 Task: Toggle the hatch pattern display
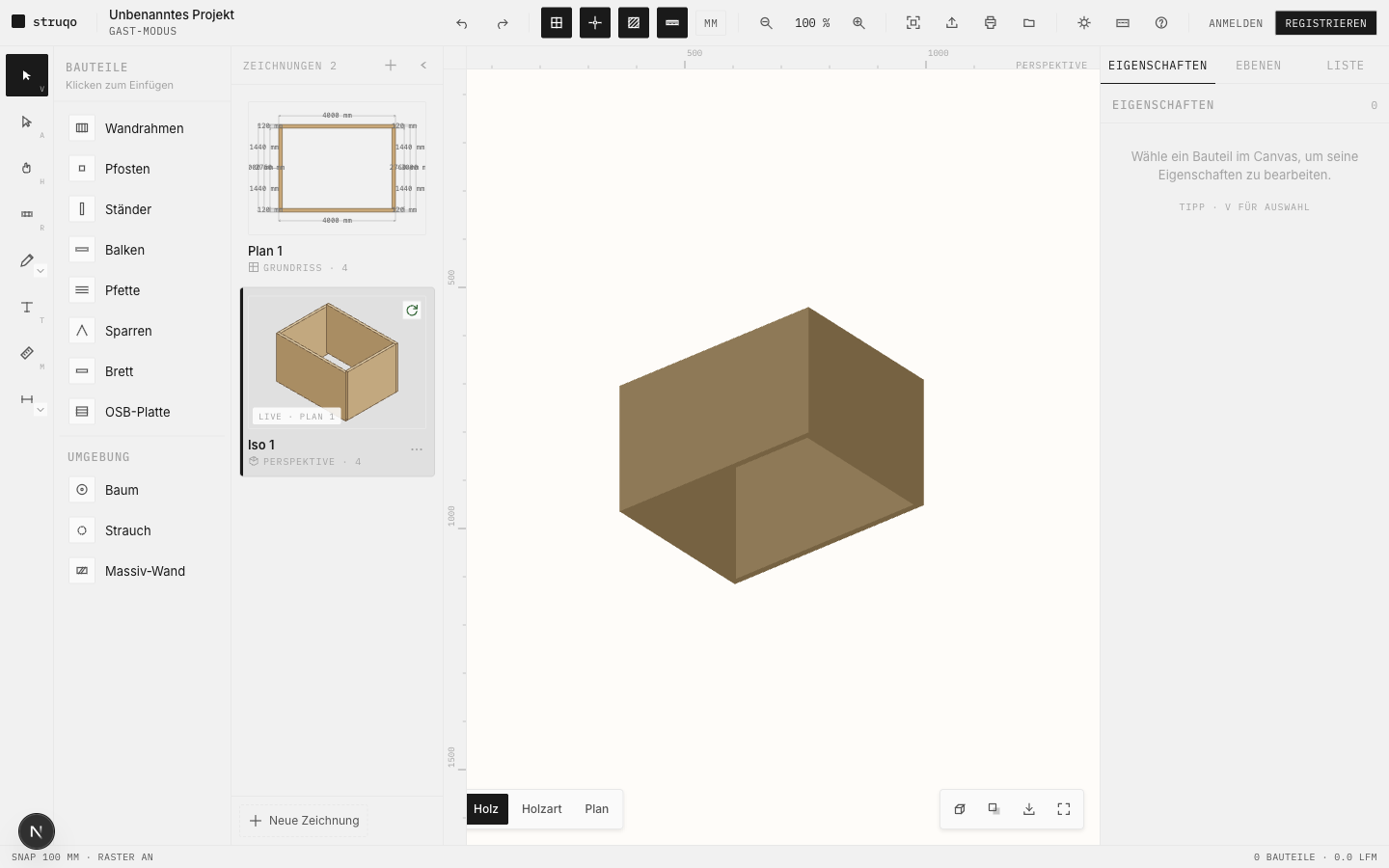click(x=634, y=23)
